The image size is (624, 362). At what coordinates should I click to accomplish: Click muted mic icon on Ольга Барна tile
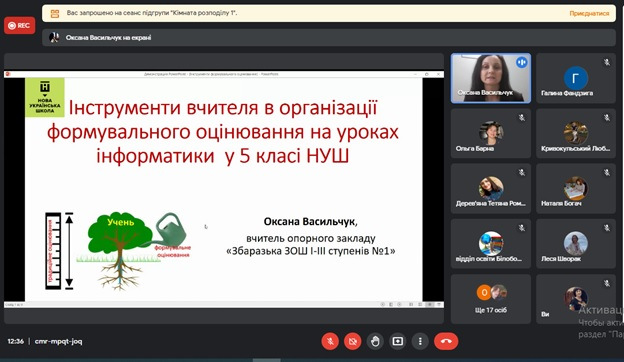point(522,117)
